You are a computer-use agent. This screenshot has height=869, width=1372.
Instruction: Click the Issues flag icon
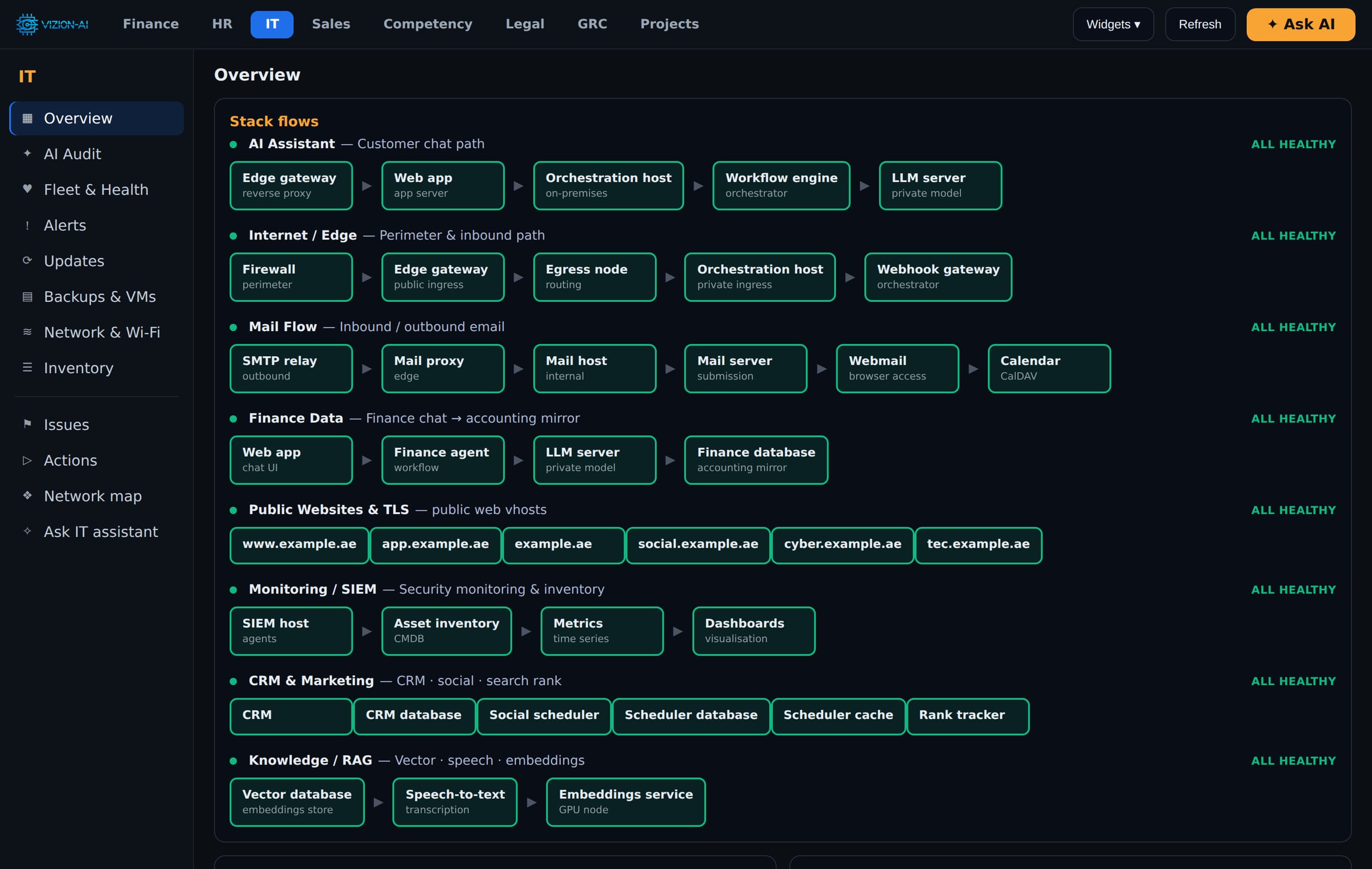(x=27, y=424)
